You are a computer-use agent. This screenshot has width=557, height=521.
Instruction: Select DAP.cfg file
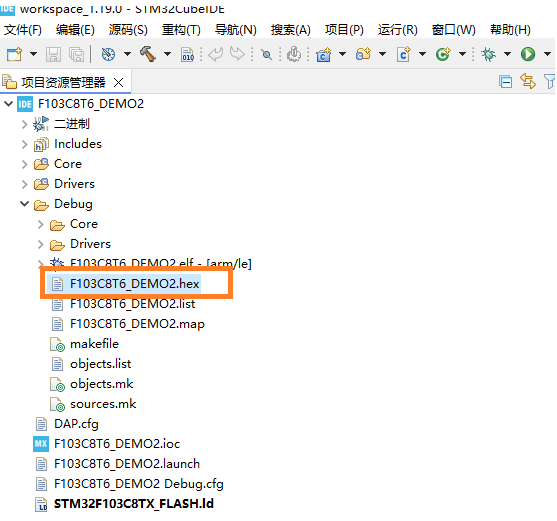76,424
